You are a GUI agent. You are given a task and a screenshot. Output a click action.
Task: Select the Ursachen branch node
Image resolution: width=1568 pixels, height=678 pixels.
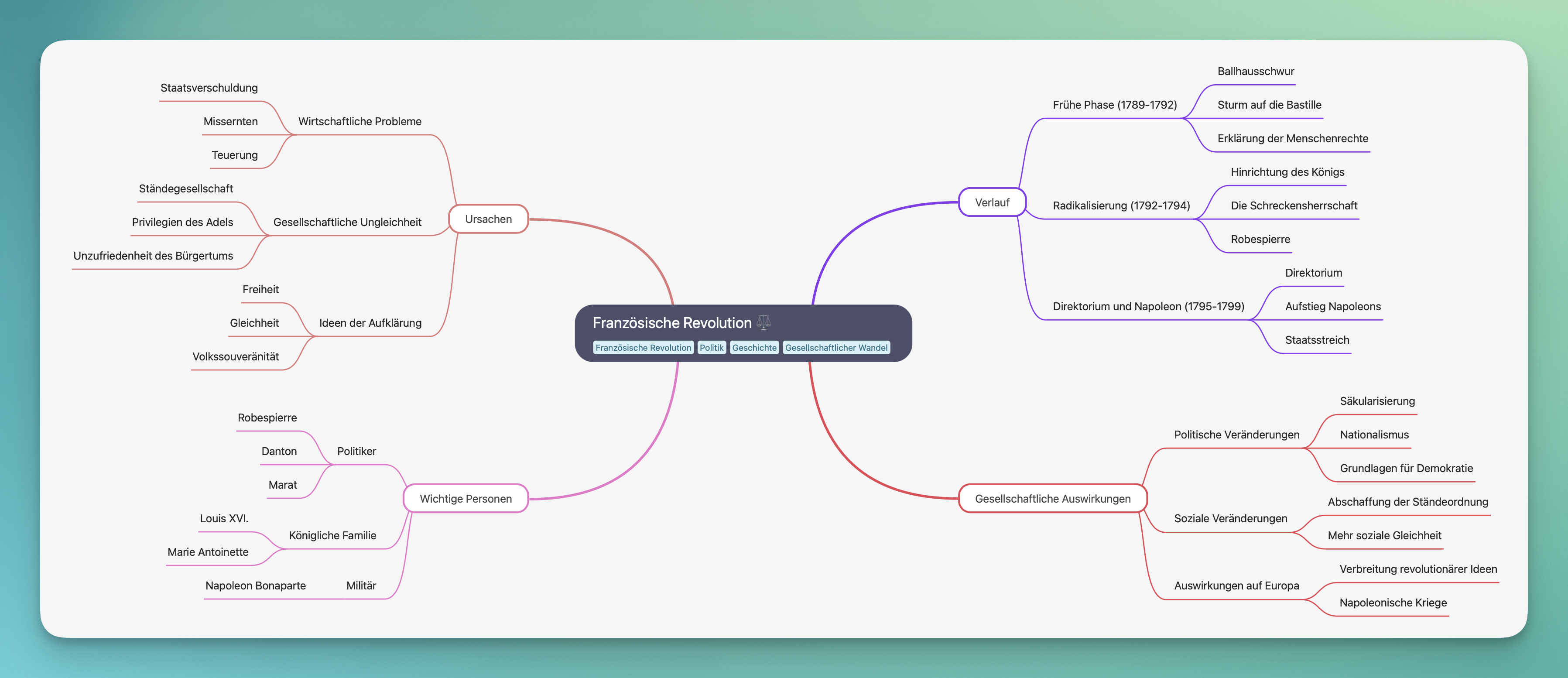(488, 219)
